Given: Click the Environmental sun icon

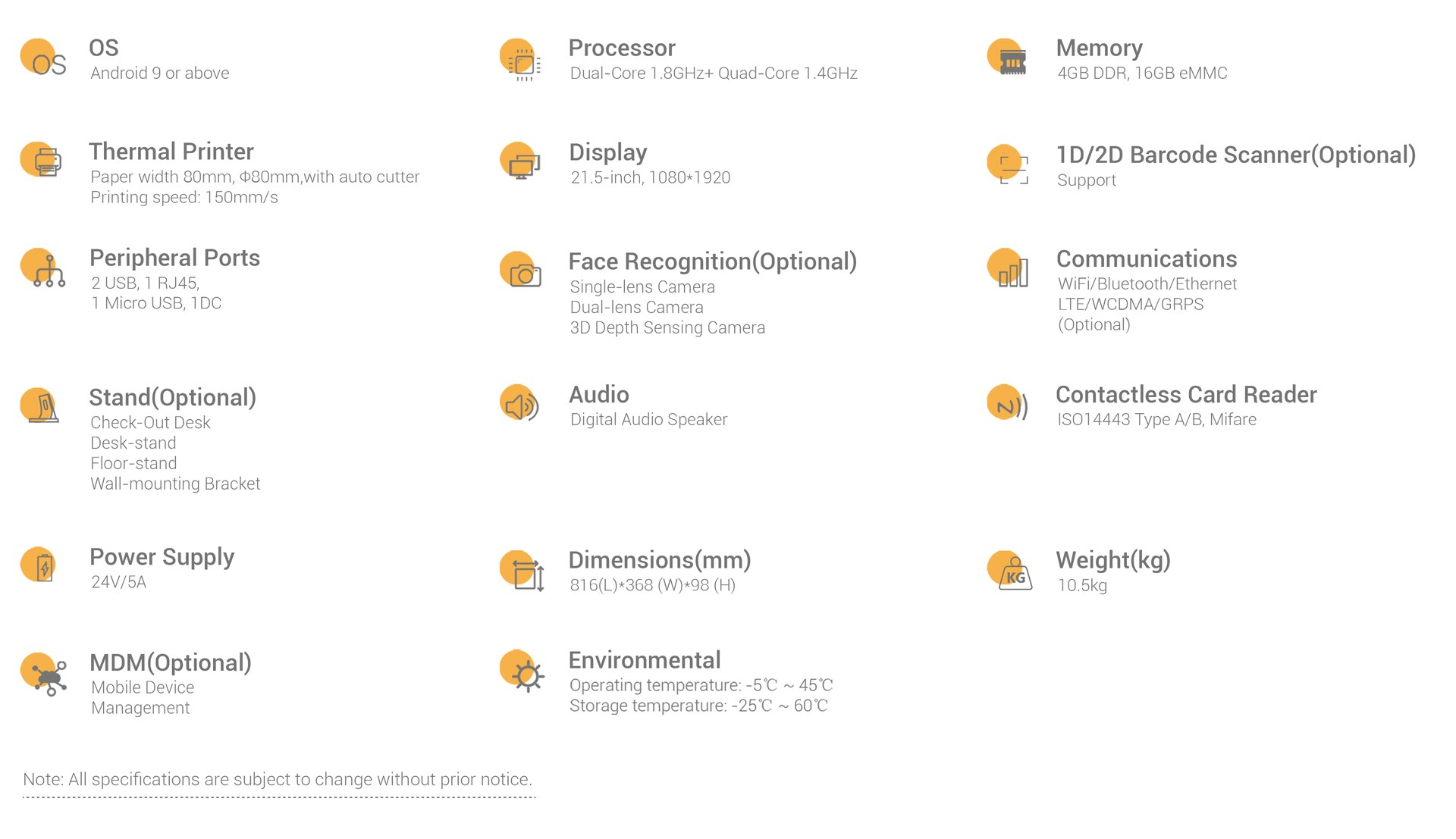Looking at the screenshot, I should click(522, 671).
